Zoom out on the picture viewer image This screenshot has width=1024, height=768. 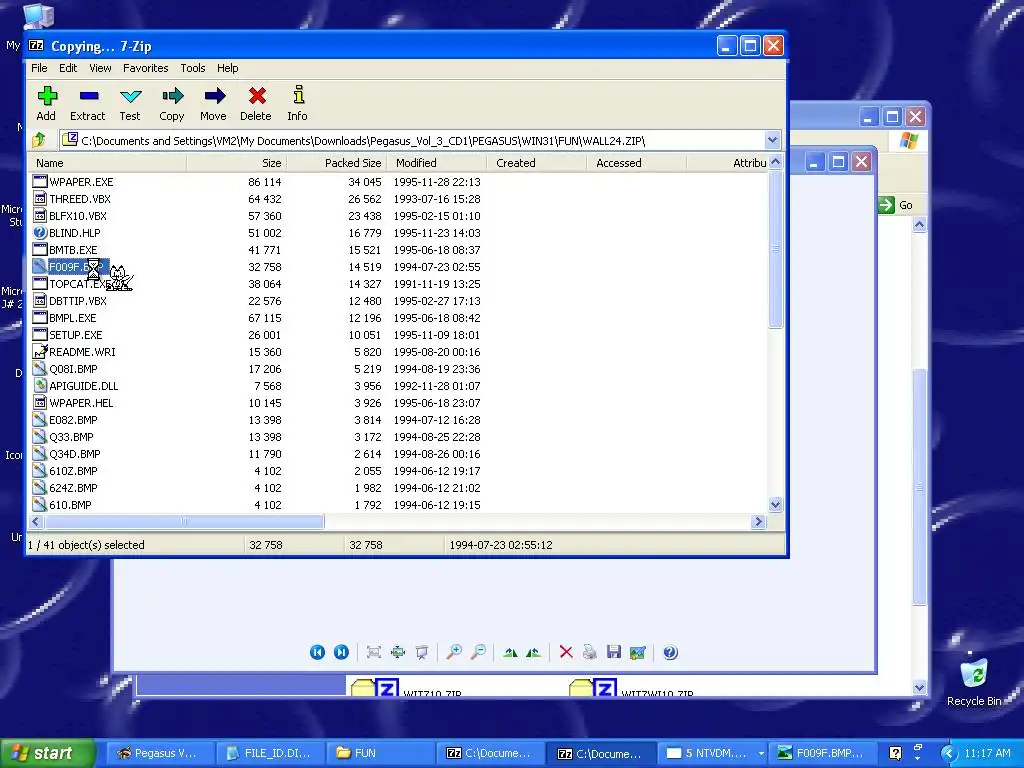click(x=479, y=652)
